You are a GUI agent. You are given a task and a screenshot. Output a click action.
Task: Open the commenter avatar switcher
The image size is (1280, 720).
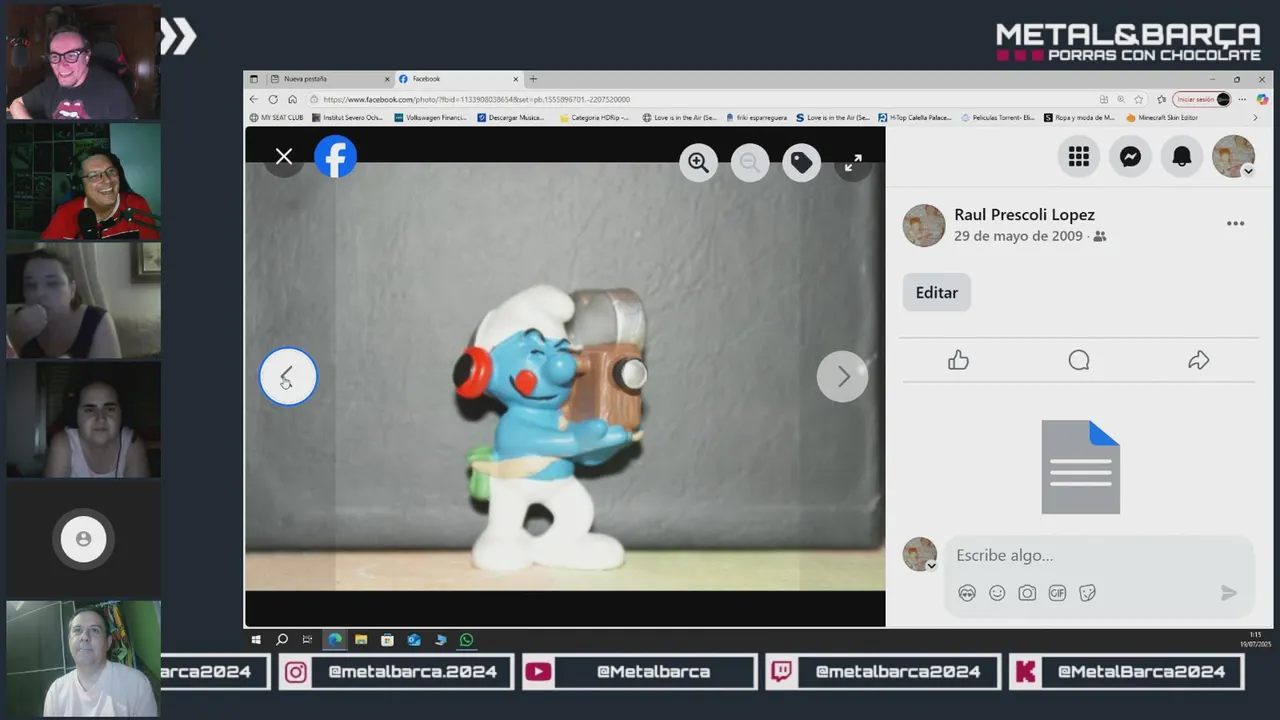coord(920,555)
